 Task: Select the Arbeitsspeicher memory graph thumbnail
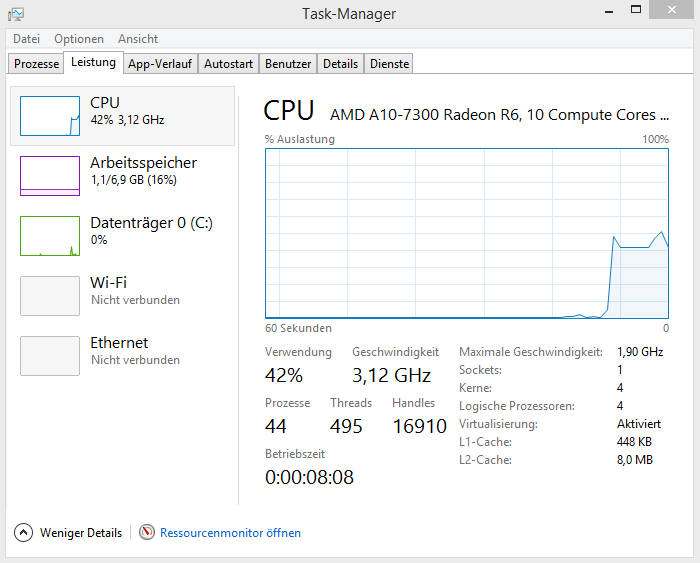point(50,176)
